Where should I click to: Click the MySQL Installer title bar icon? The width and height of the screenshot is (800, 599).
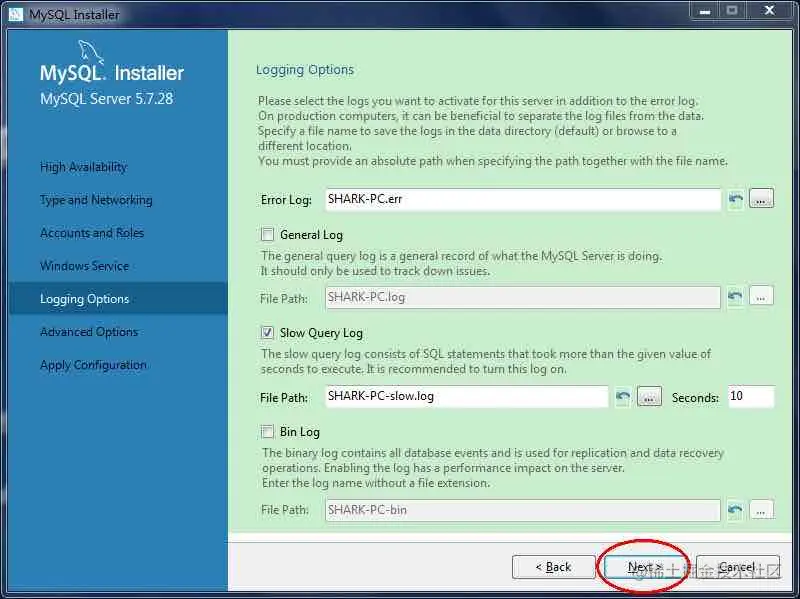15,14
